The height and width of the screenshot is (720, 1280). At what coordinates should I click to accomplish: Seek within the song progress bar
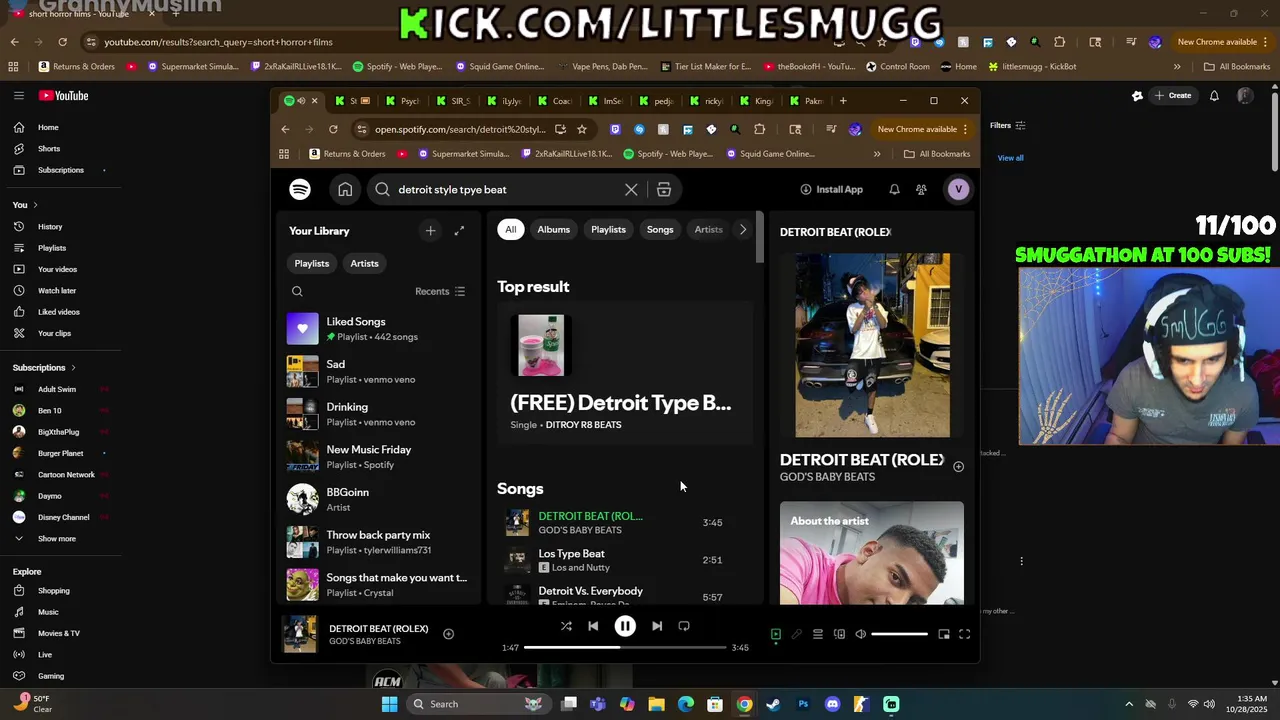[625, 647]
